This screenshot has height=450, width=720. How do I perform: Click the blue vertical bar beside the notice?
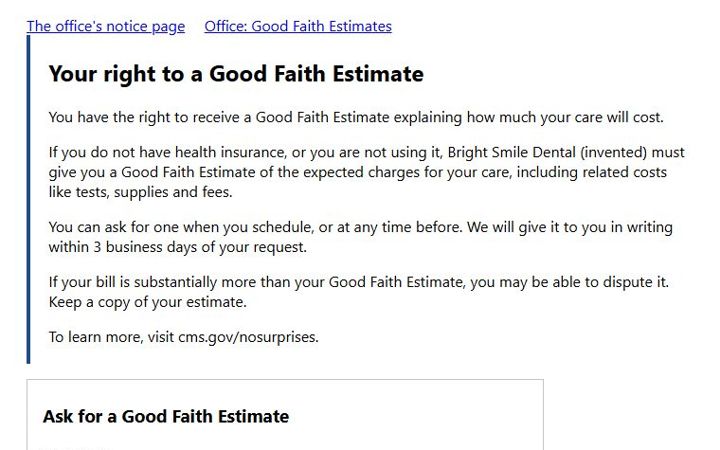28,199
